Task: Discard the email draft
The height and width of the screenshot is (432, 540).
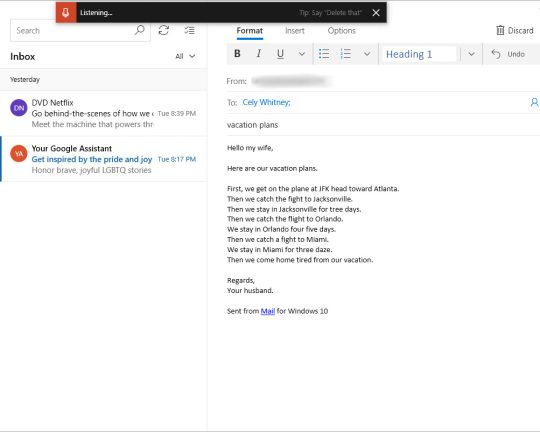Action: 515,31
